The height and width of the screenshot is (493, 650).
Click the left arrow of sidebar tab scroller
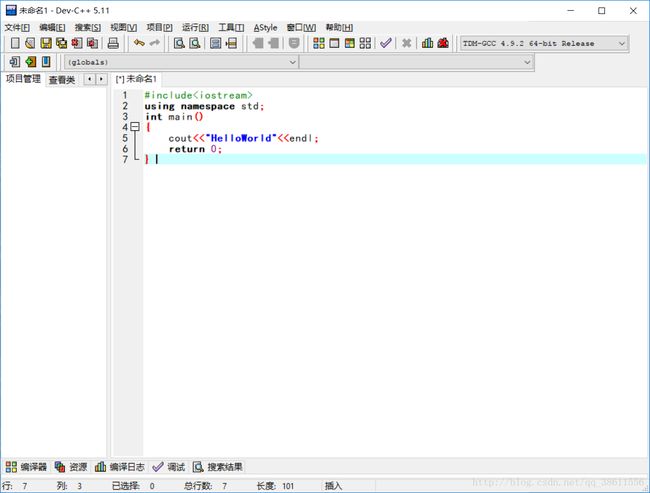pos(90,79)
